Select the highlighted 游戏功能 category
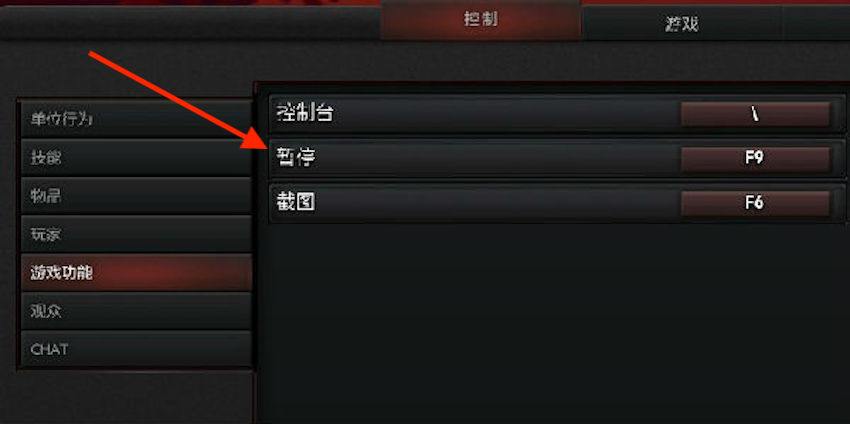Screen dimensions: 850x424 pos(136,273)
